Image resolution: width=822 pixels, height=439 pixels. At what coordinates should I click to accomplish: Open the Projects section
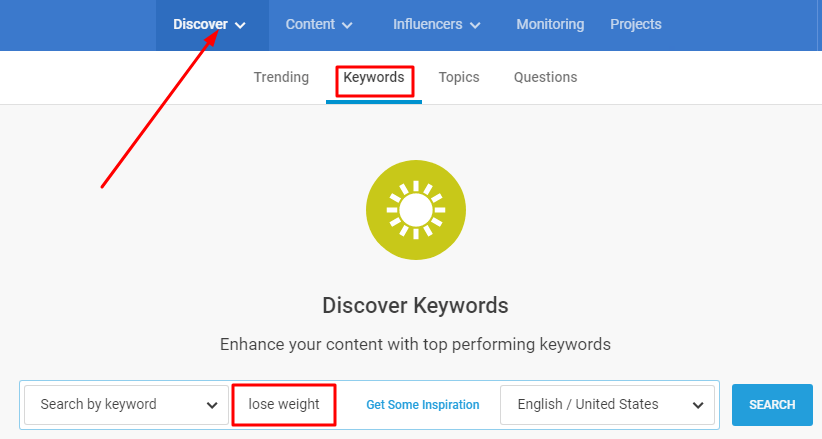click(635, 25)
